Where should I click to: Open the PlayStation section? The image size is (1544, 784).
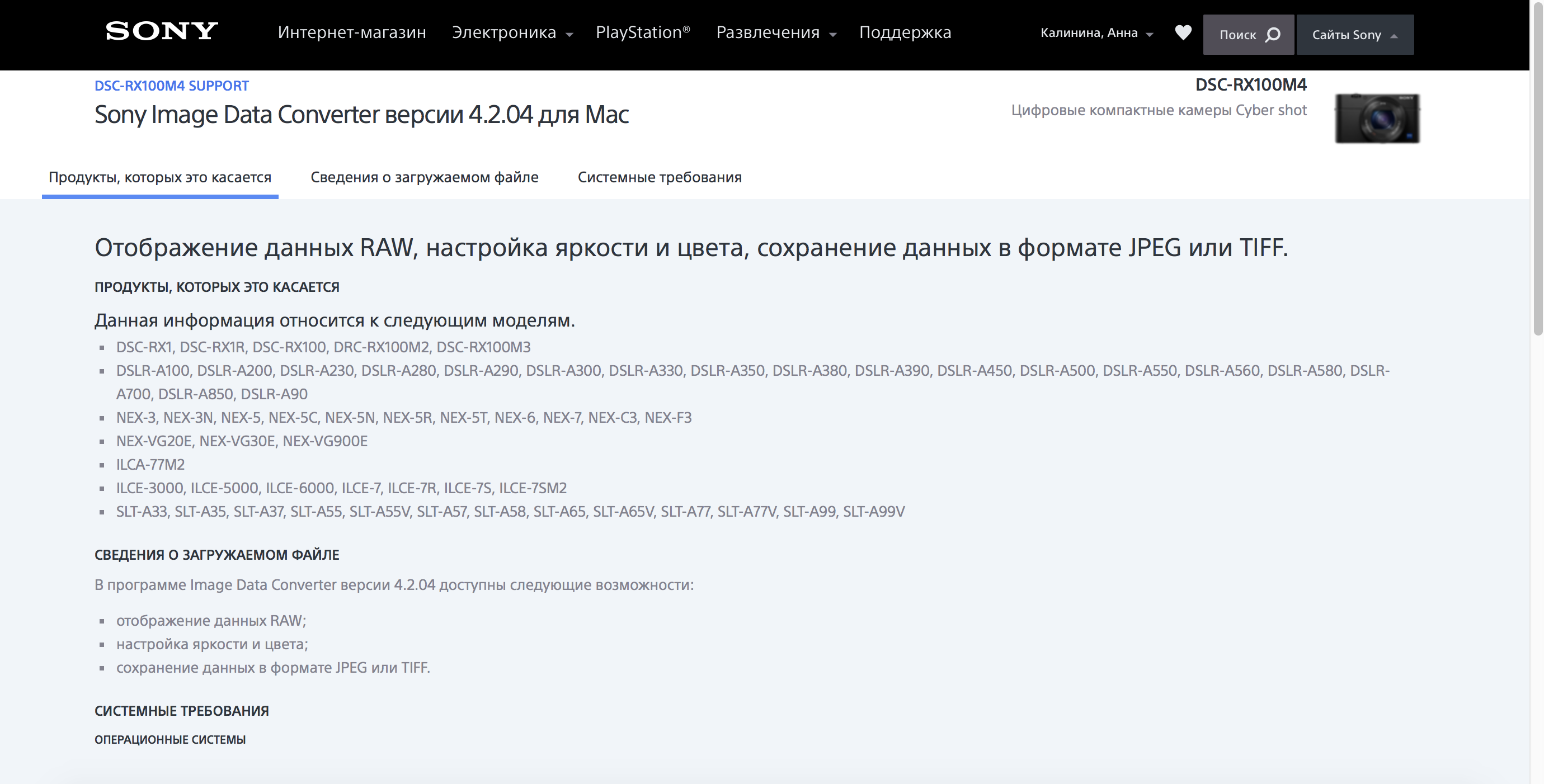tap(643, 32)
